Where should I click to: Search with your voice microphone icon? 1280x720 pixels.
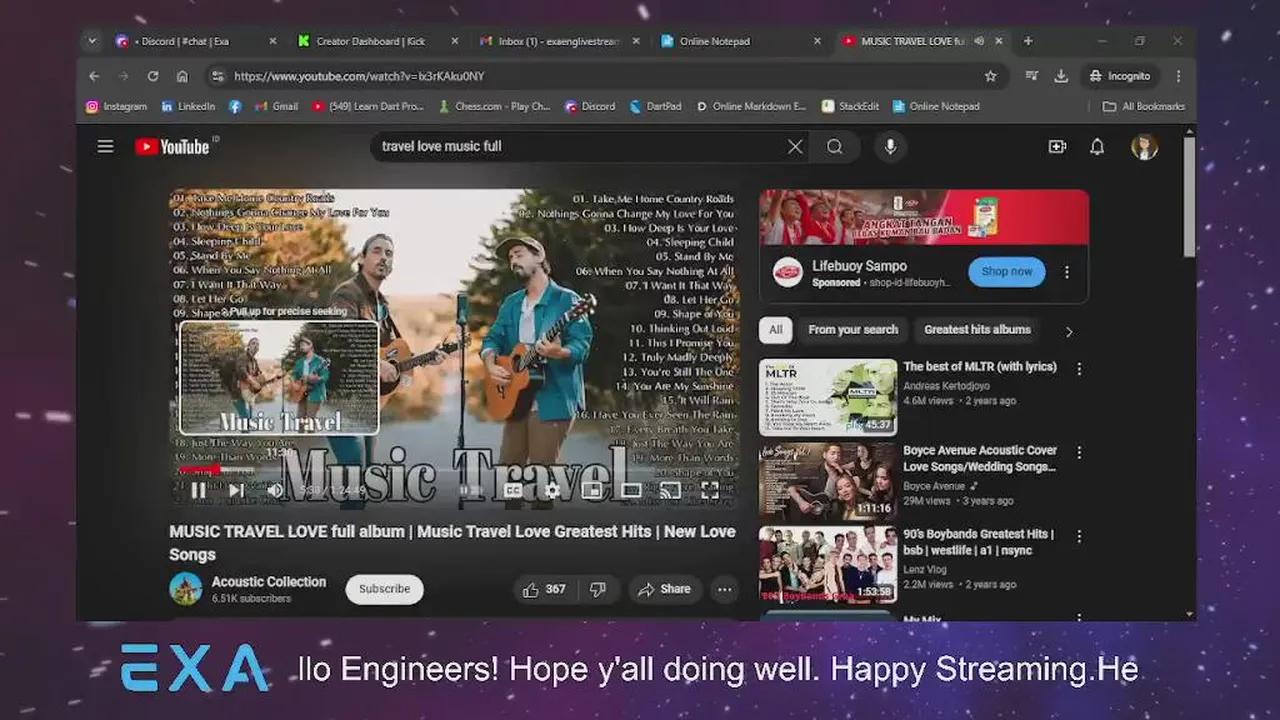tap(890, 147)
